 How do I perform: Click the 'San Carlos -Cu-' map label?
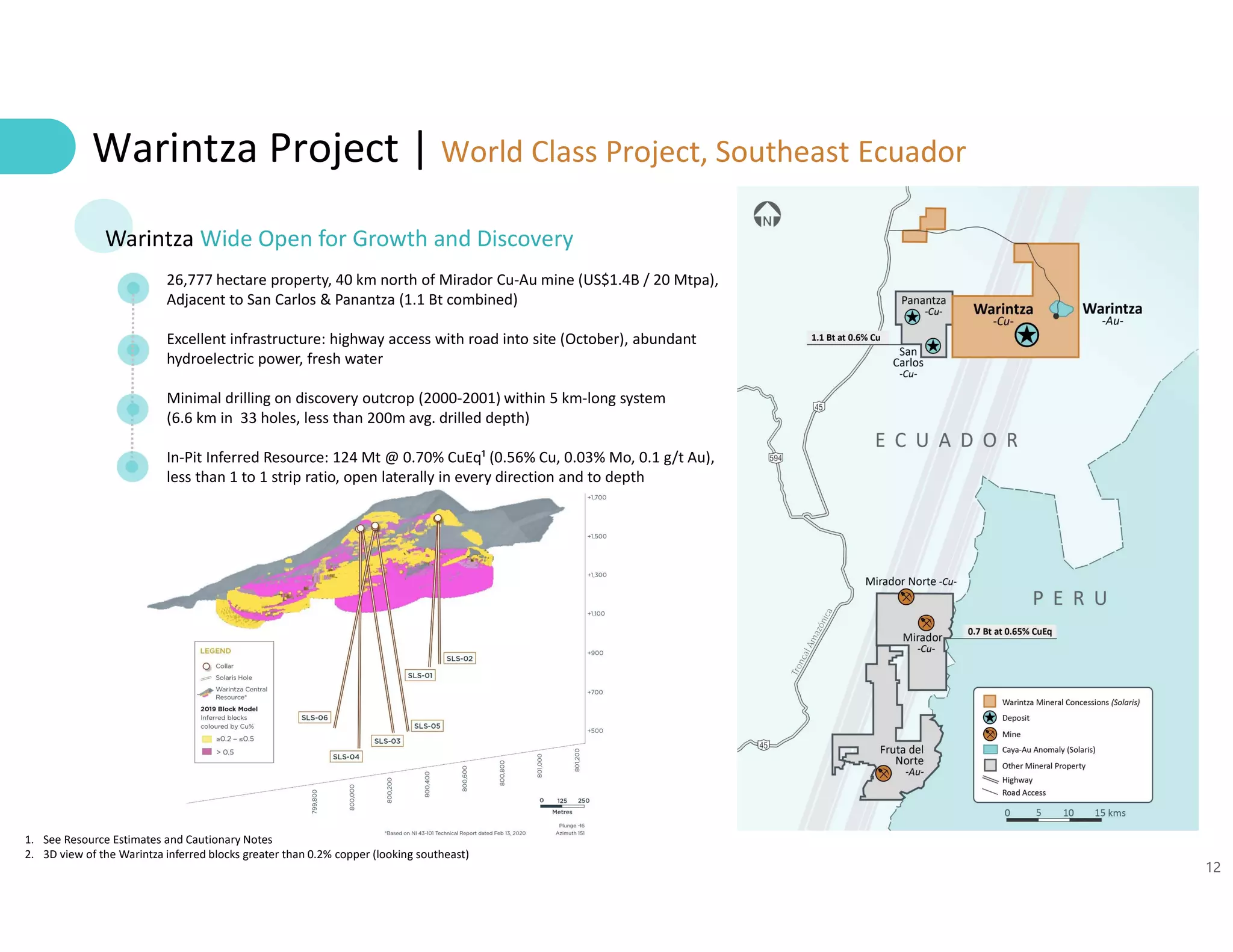pyautogui.click(x=908, y=362)
